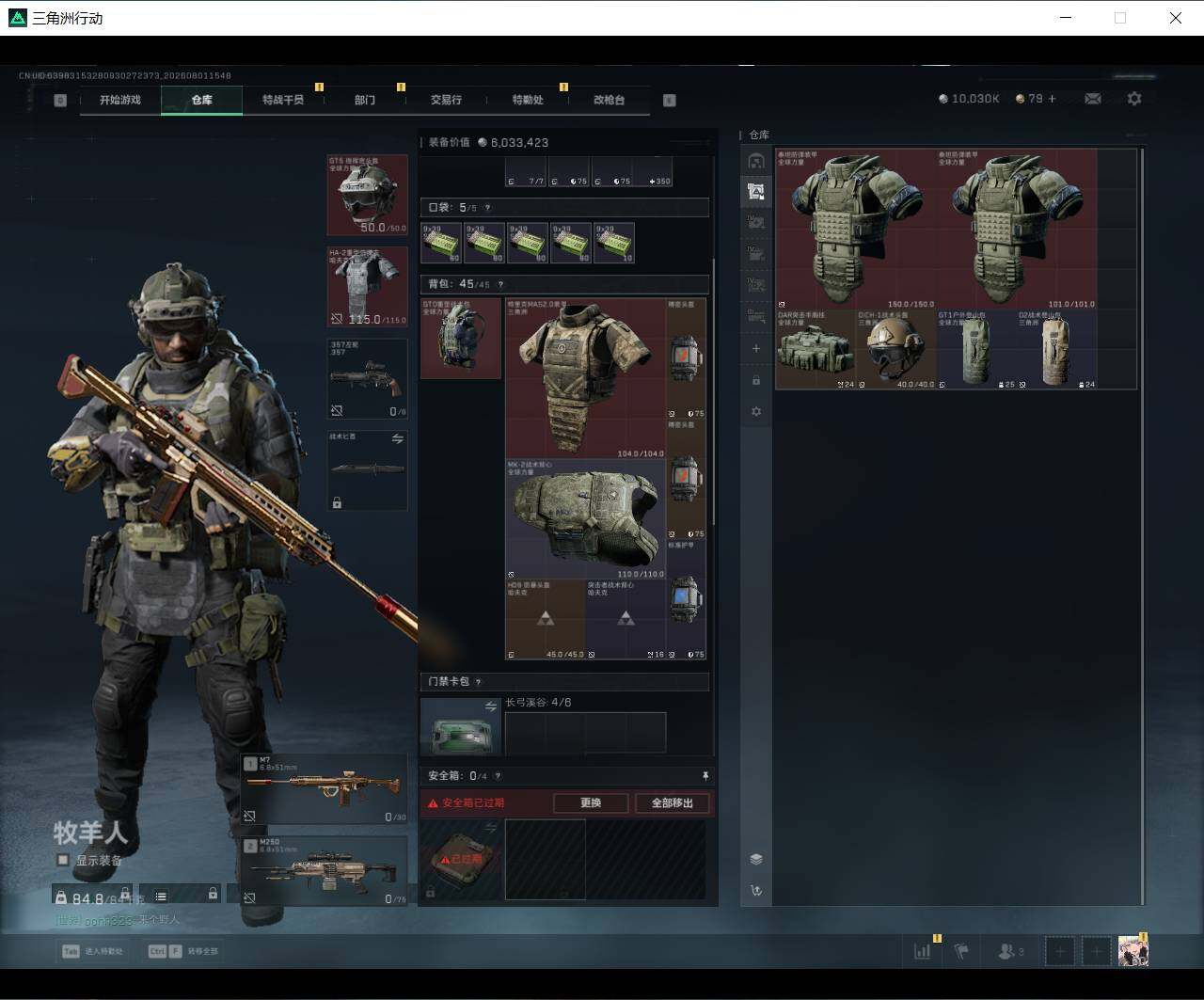Add a warehouse expansion with the plus icon
This screenshot has width=1204, height=1000.
click(755, 348)
